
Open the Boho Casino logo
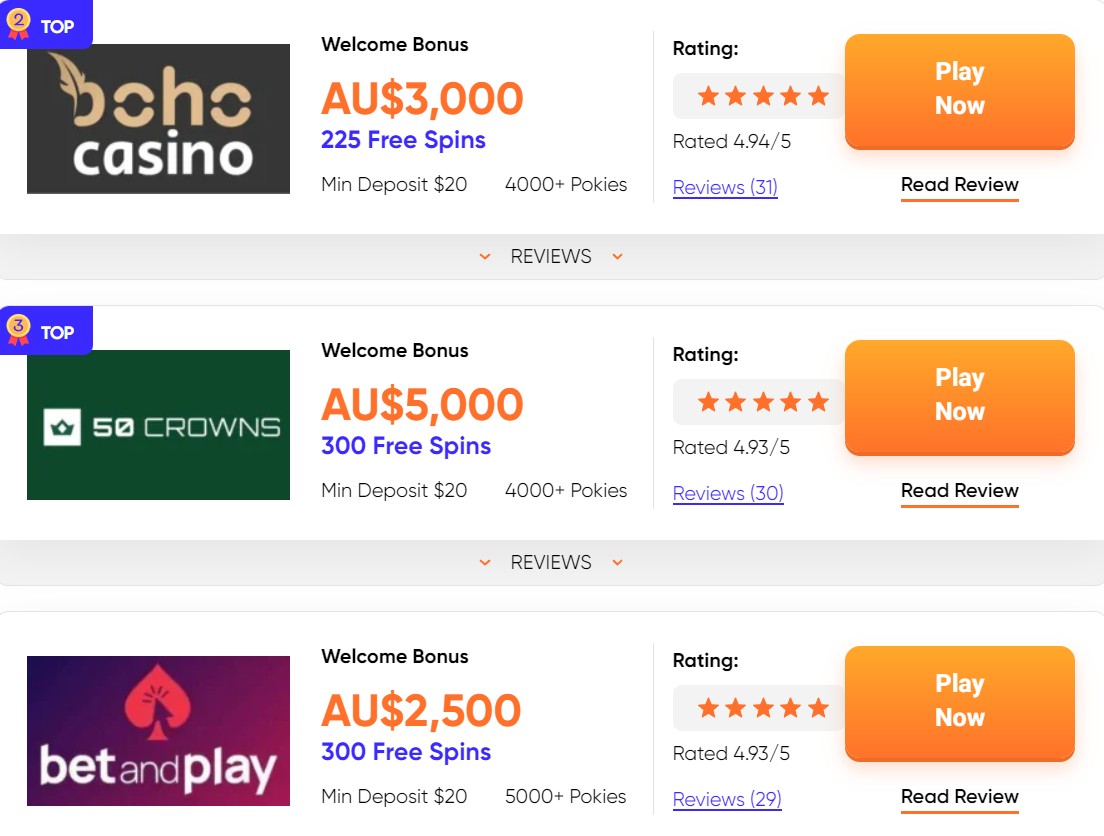(x=158, y=119)
